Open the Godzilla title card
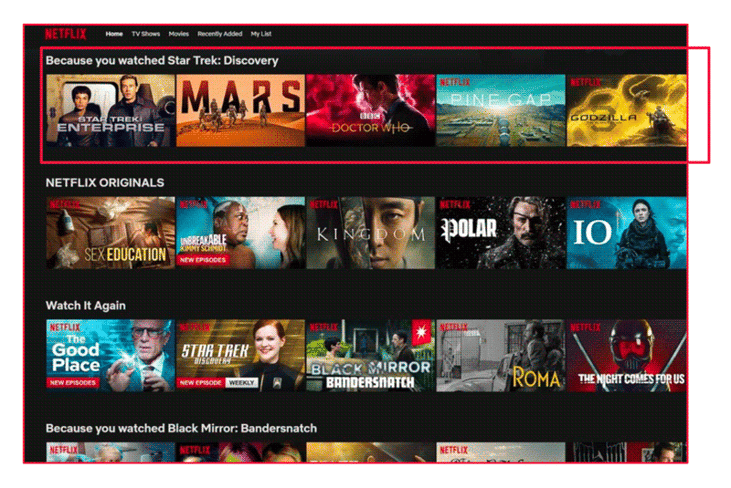The height and width of the screenshot is (488, 731). pos(627,110)
